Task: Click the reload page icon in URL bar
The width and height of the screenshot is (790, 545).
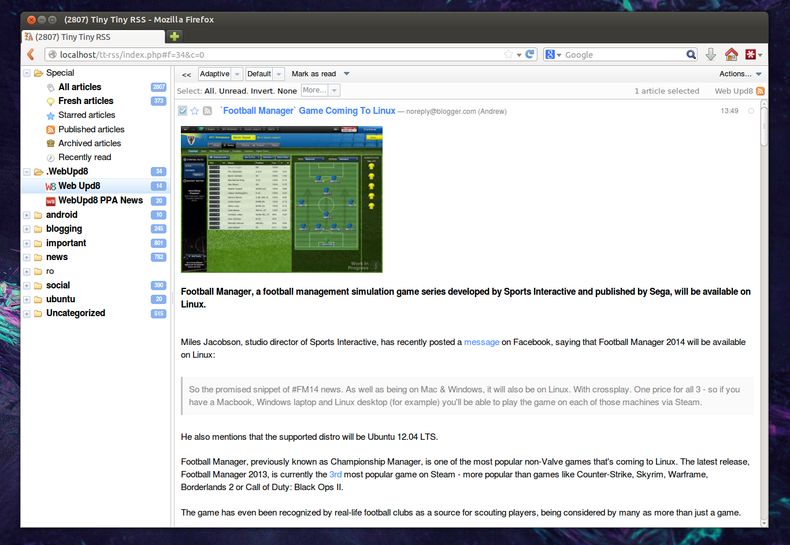Action: click(530, 54)
